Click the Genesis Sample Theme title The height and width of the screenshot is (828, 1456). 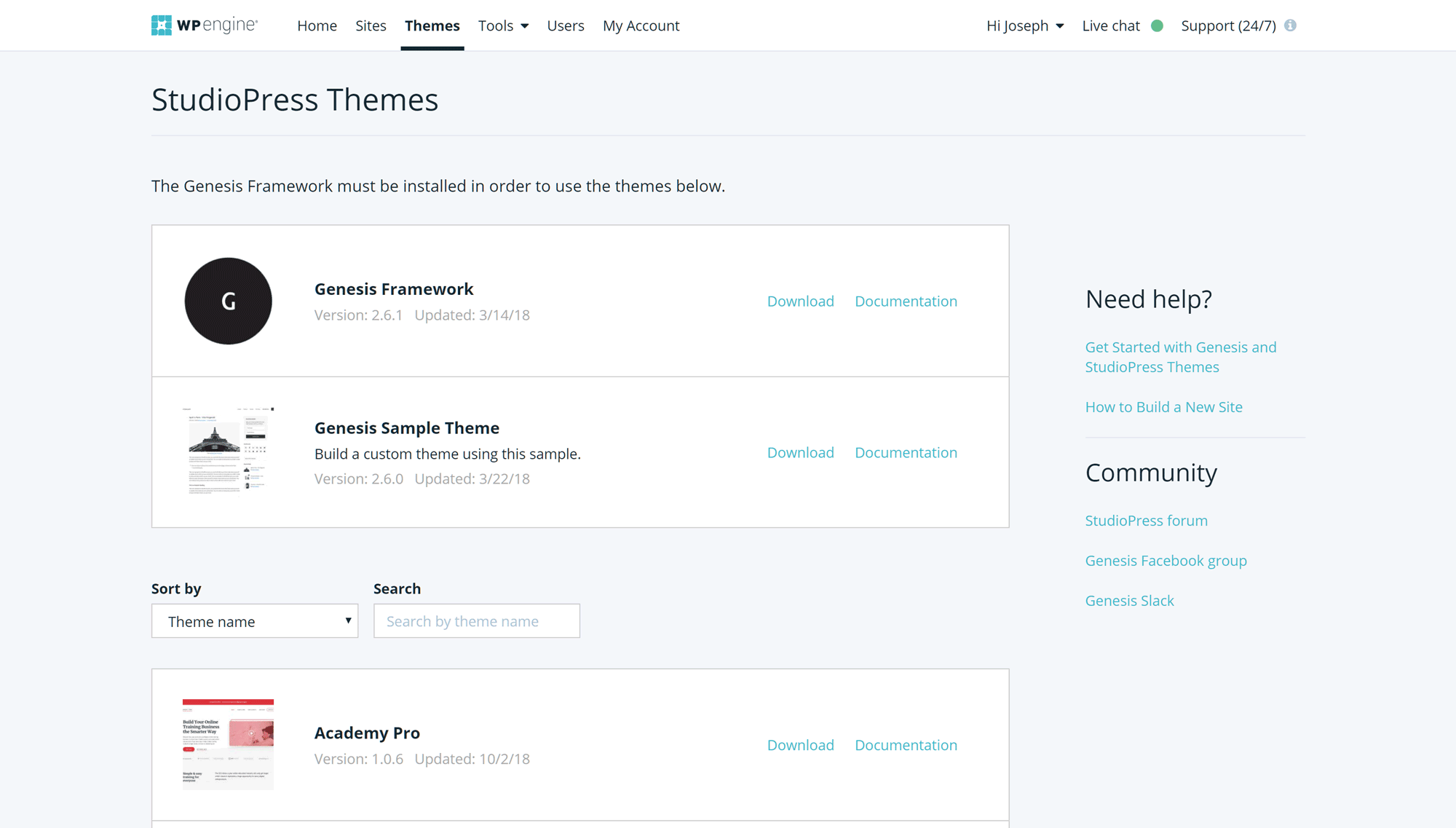coord(407,428)
